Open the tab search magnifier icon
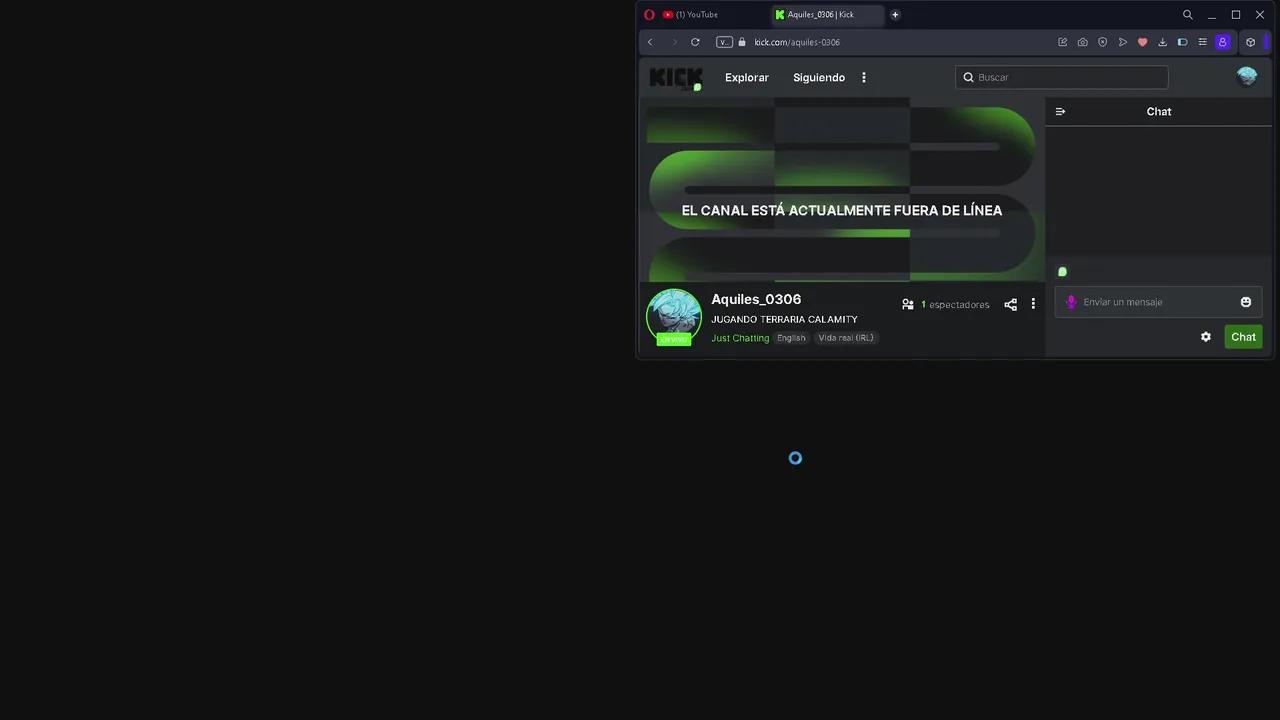The width and height of the screenshot is (1280, 720). 1188,15
